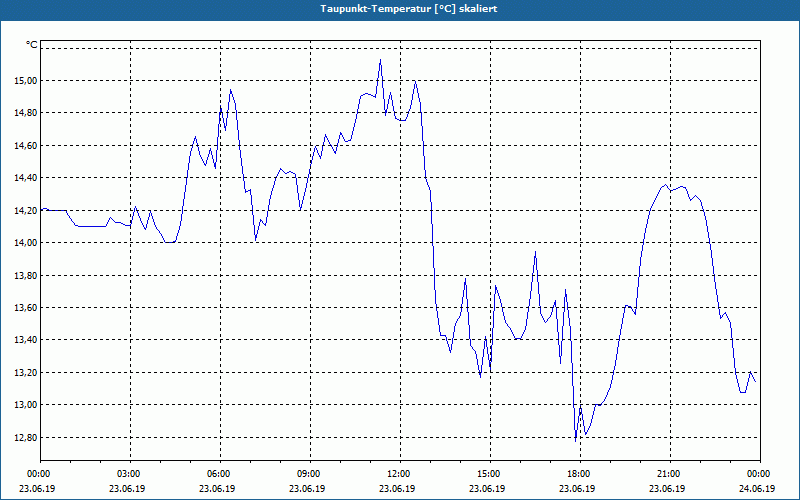
Task: Select the 13,00 y-axis value
Action: pos(26,405)
